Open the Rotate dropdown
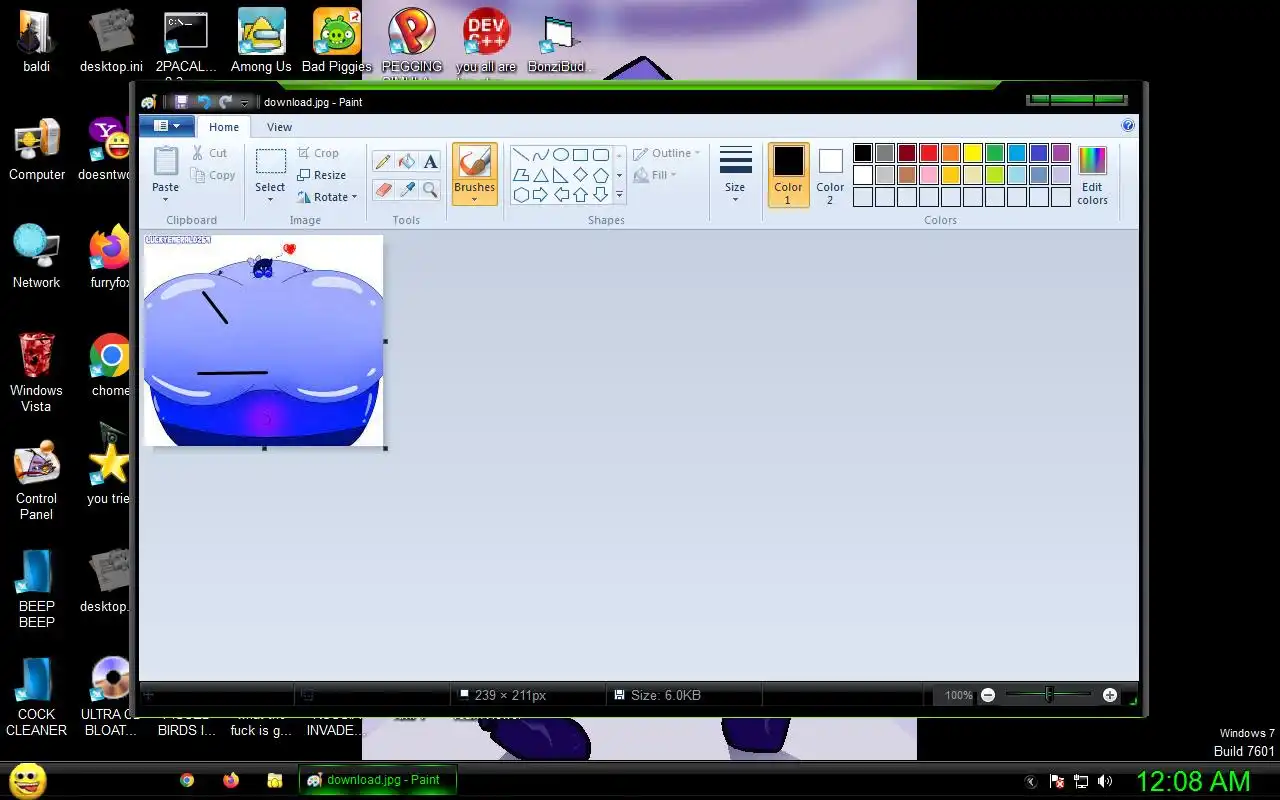This screenshot has width=1280, height=800. click(328, 197)
